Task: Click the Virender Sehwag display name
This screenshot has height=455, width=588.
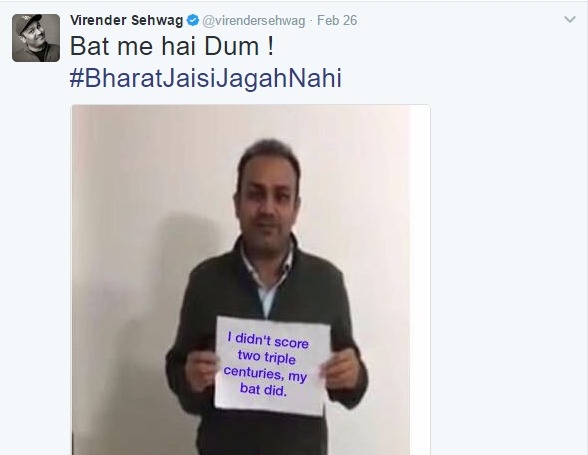Action: click(x=126, y=20)
